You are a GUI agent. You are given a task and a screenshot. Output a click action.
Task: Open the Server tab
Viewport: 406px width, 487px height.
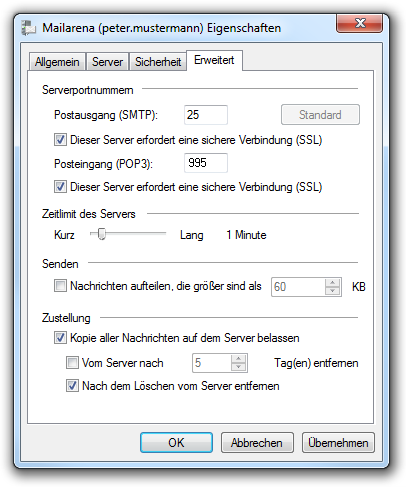coord(107,62)
